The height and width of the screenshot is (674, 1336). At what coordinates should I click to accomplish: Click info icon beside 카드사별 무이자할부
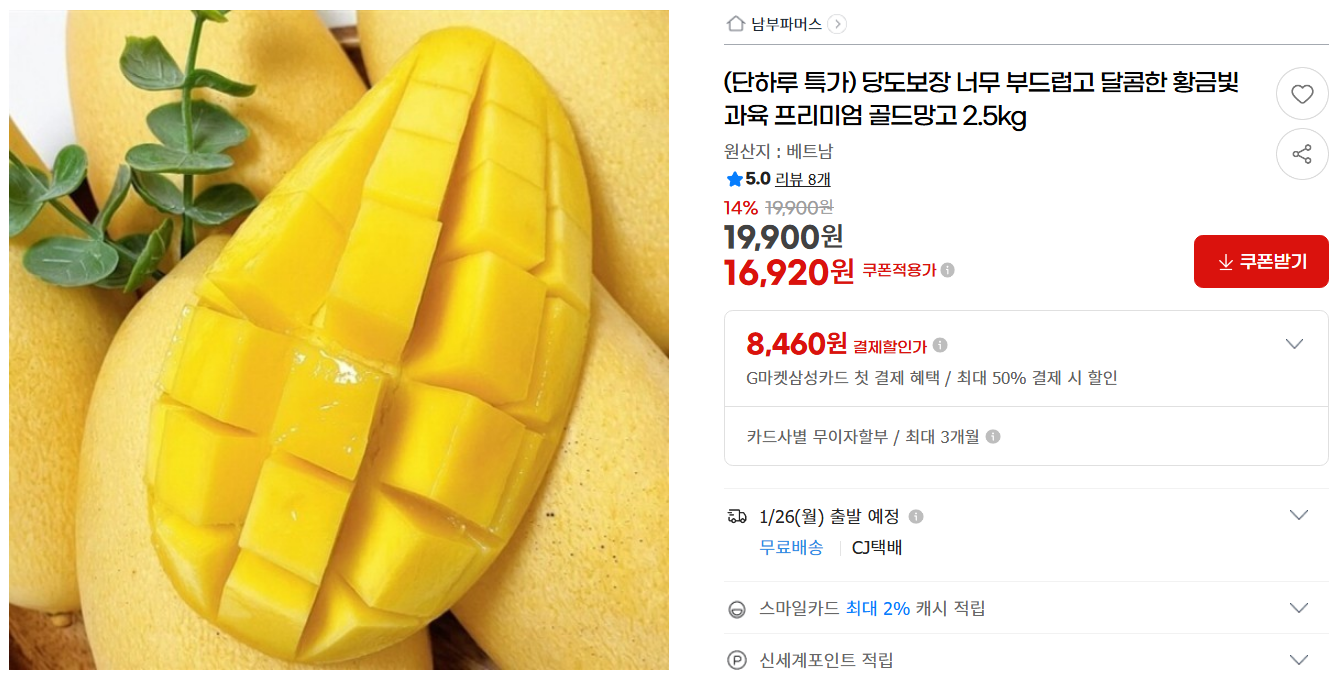point(993,437)
